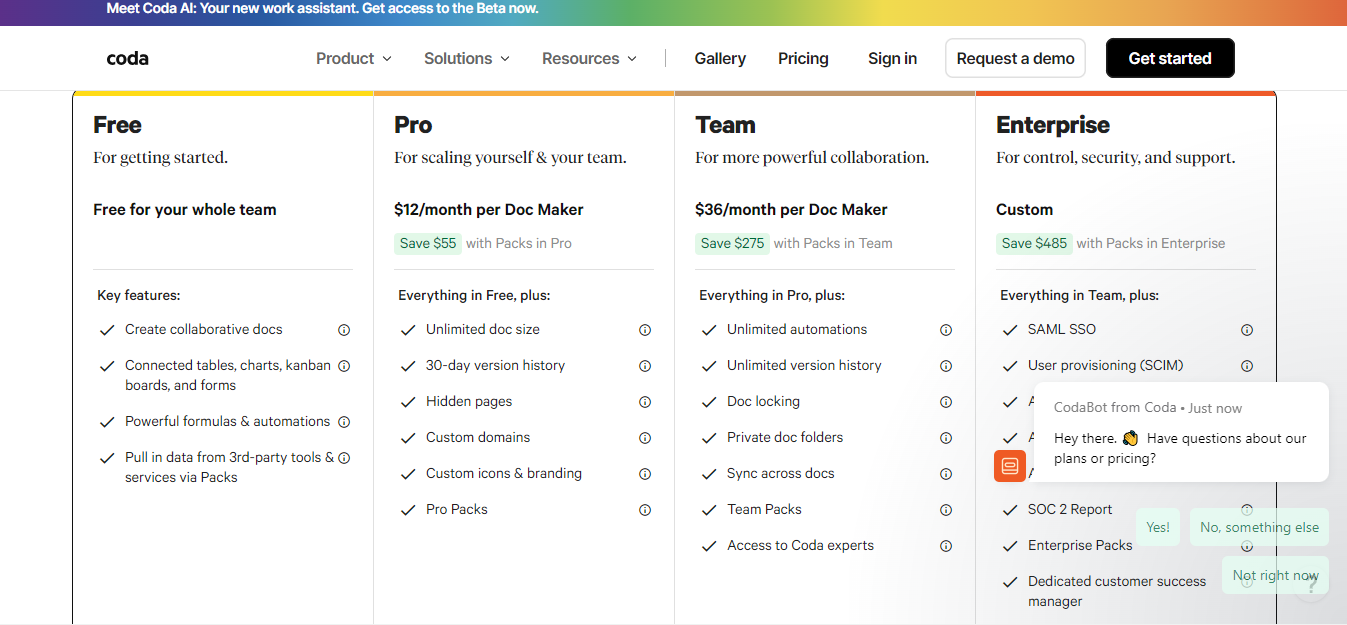This screenshot has width=1347, height=625.
Task: Click the SOC 2 Report feature text
Action: pyautogui.click(x=1070, y=510)
